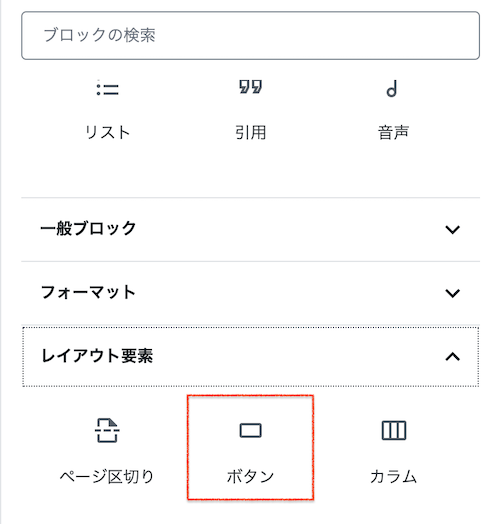Image resolution: width=500 pixels, height=524 pixels.
Task: Click the ページ区切り label text
Action: pyautogui.click(x=107, y=477)
